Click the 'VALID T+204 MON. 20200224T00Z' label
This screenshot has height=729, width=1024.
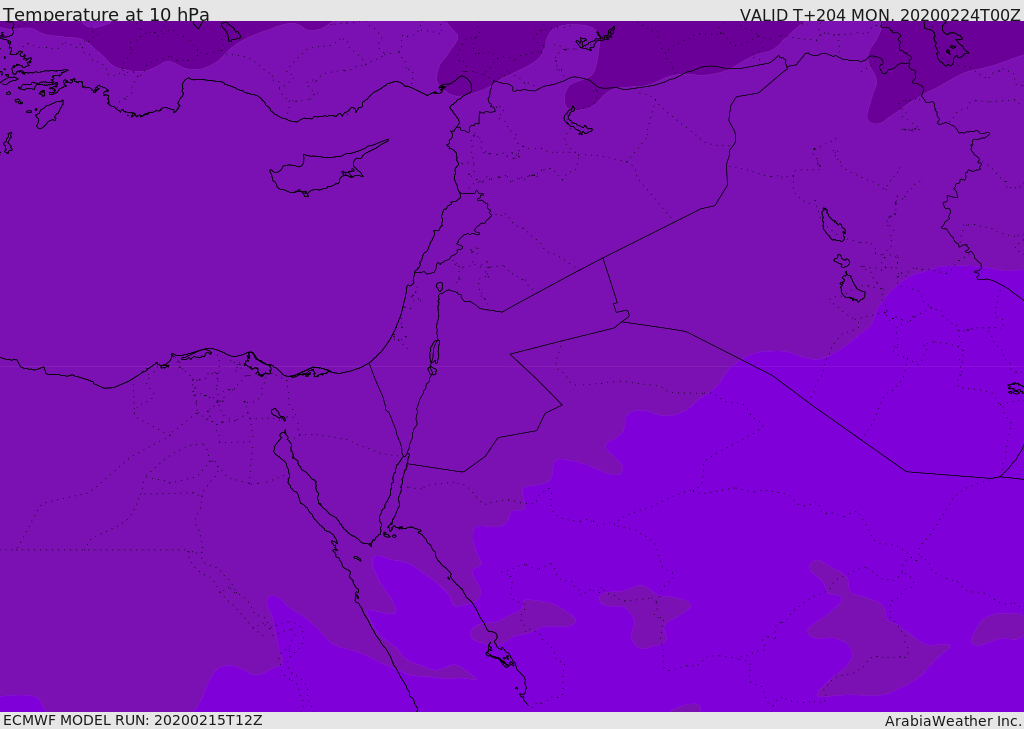pyautogui.click(x=880, y=14)
